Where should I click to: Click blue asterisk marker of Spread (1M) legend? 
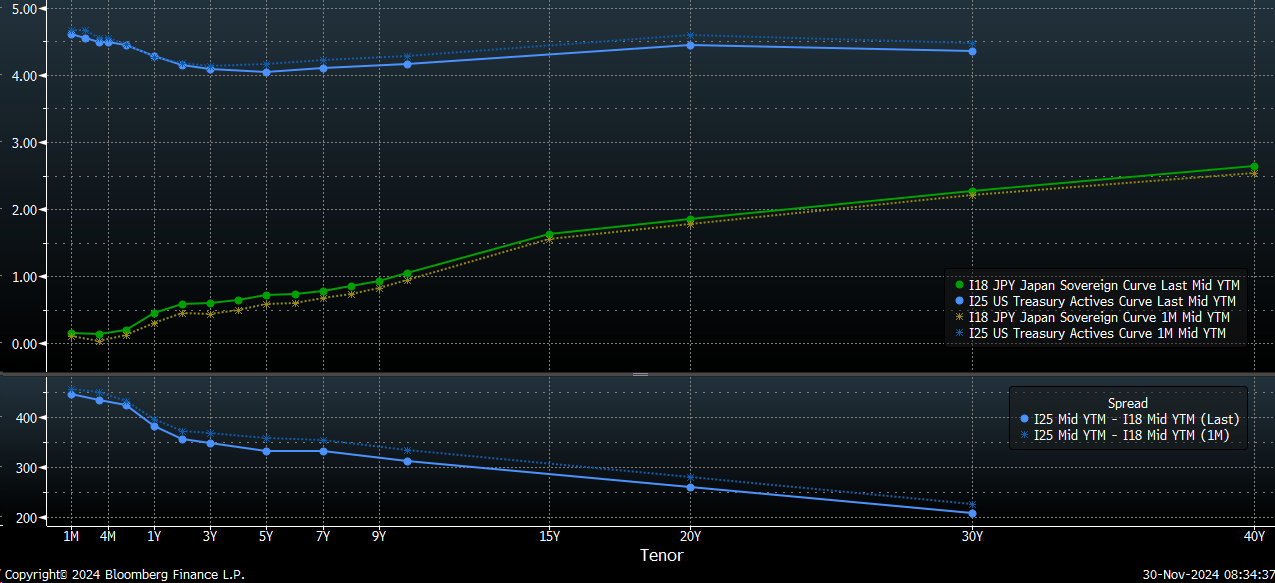click(1024, 435)
